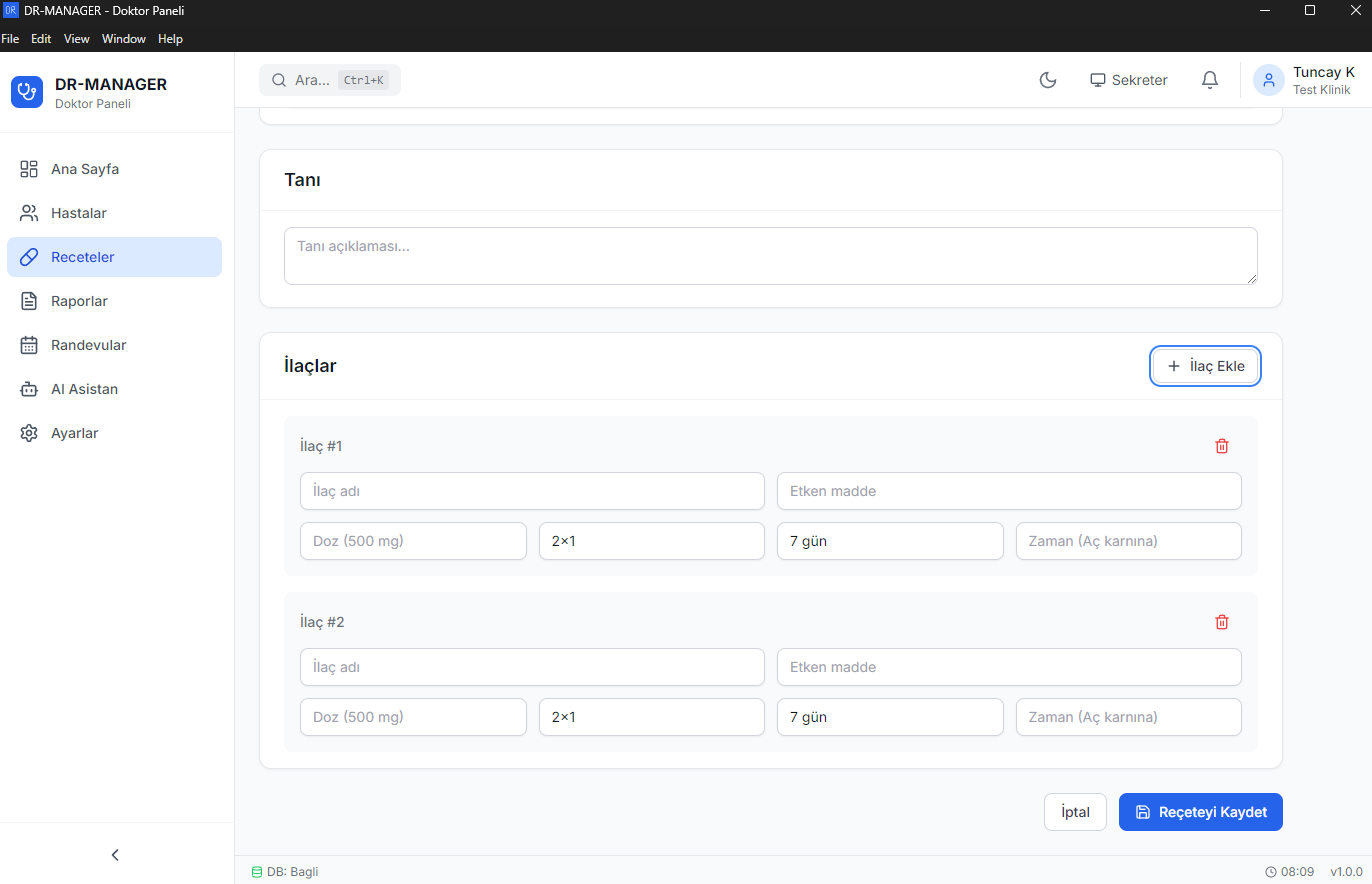
Task: Click the user avatar icon
Action: (1269, 80)
